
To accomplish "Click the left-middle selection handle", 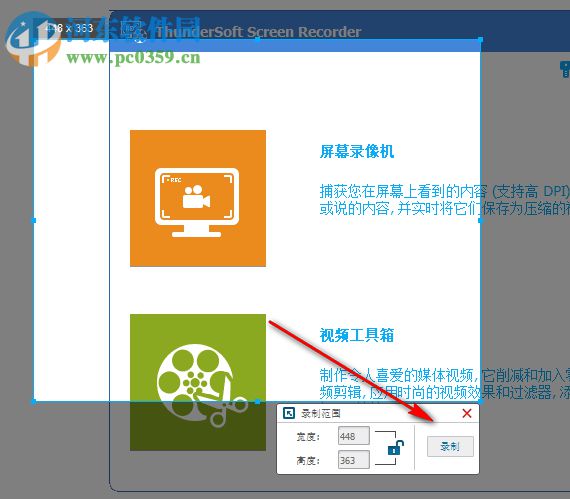I will (34, 220).
